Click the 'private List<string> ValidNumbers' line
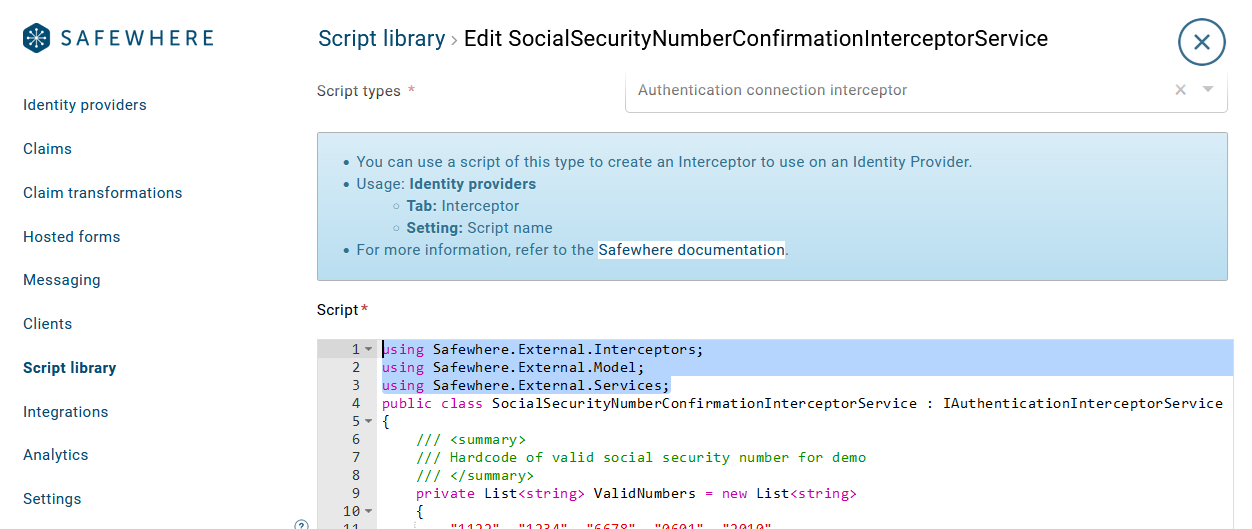Screen dimensions: 1252x529 pyautogui.click(x=636, y=494)
